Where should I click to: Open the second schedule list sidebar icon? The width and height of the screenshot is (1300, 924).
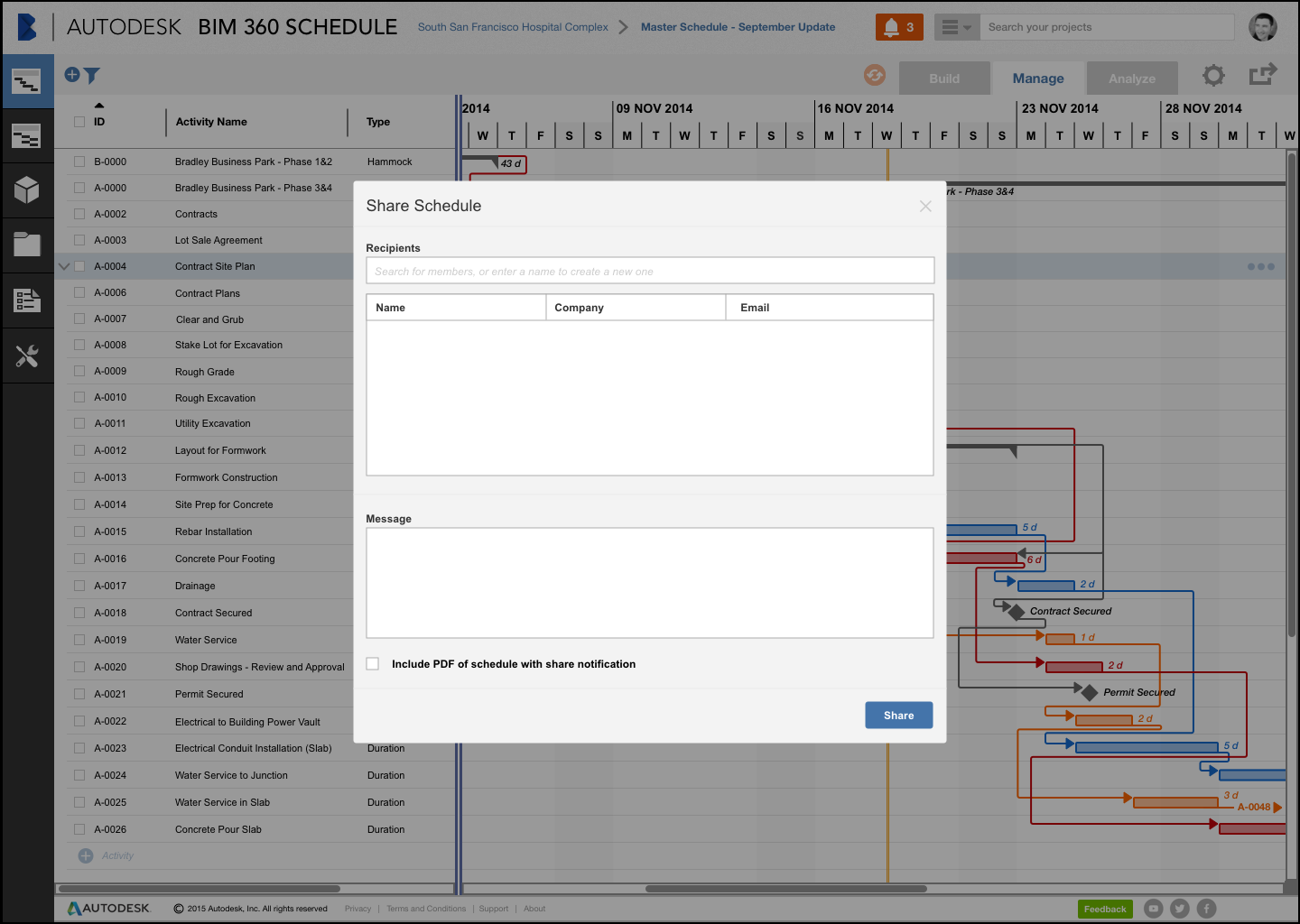[27, 136]
